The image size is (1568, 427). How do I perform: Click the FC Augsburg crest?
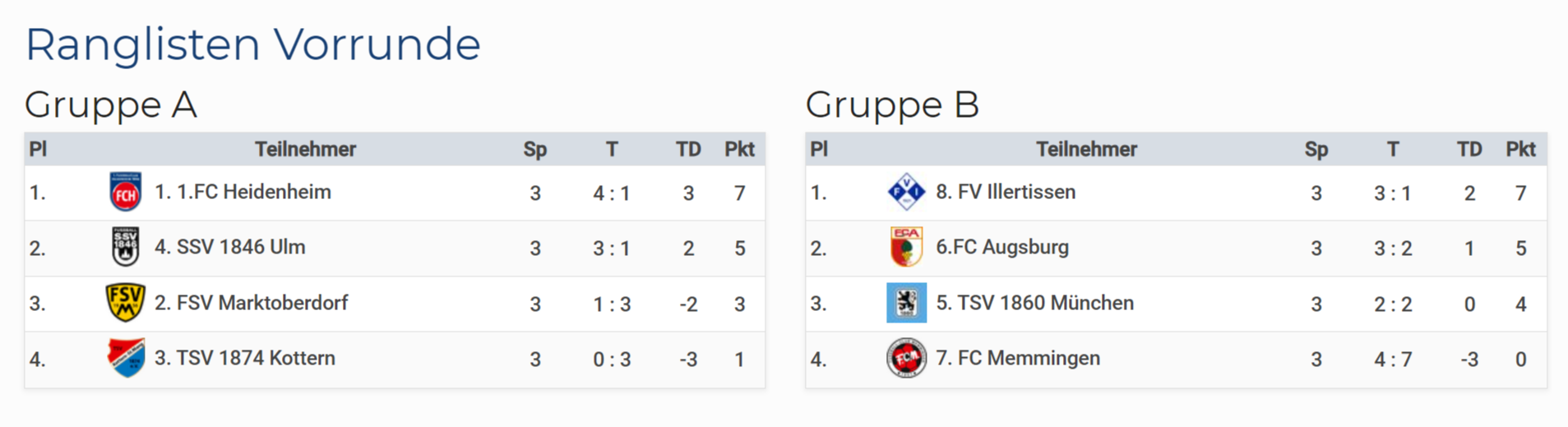coord(906,248)
